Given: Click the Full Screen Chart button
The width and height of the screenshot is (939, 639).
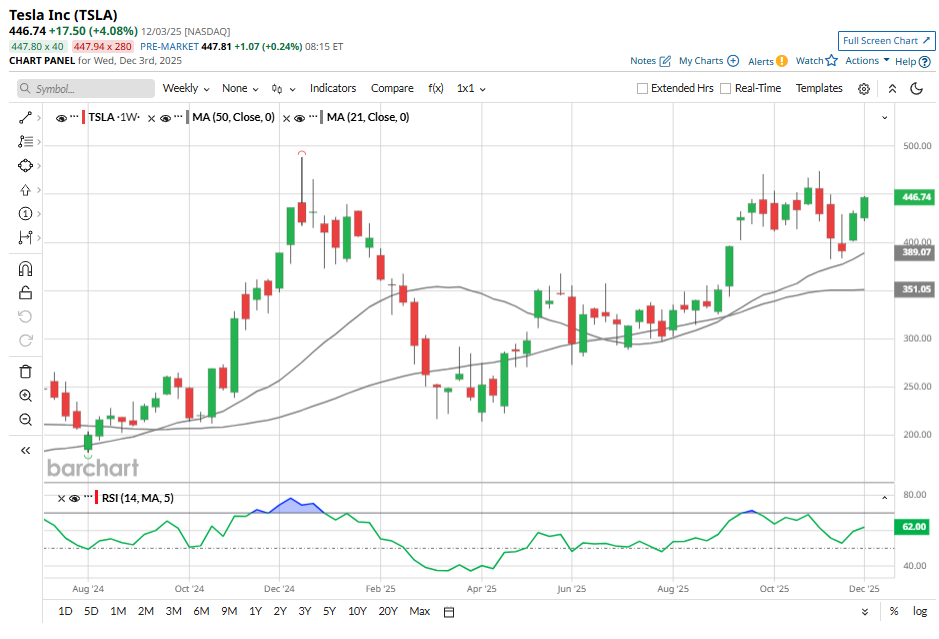Looking at the screenshot, I should pos(886,41).
